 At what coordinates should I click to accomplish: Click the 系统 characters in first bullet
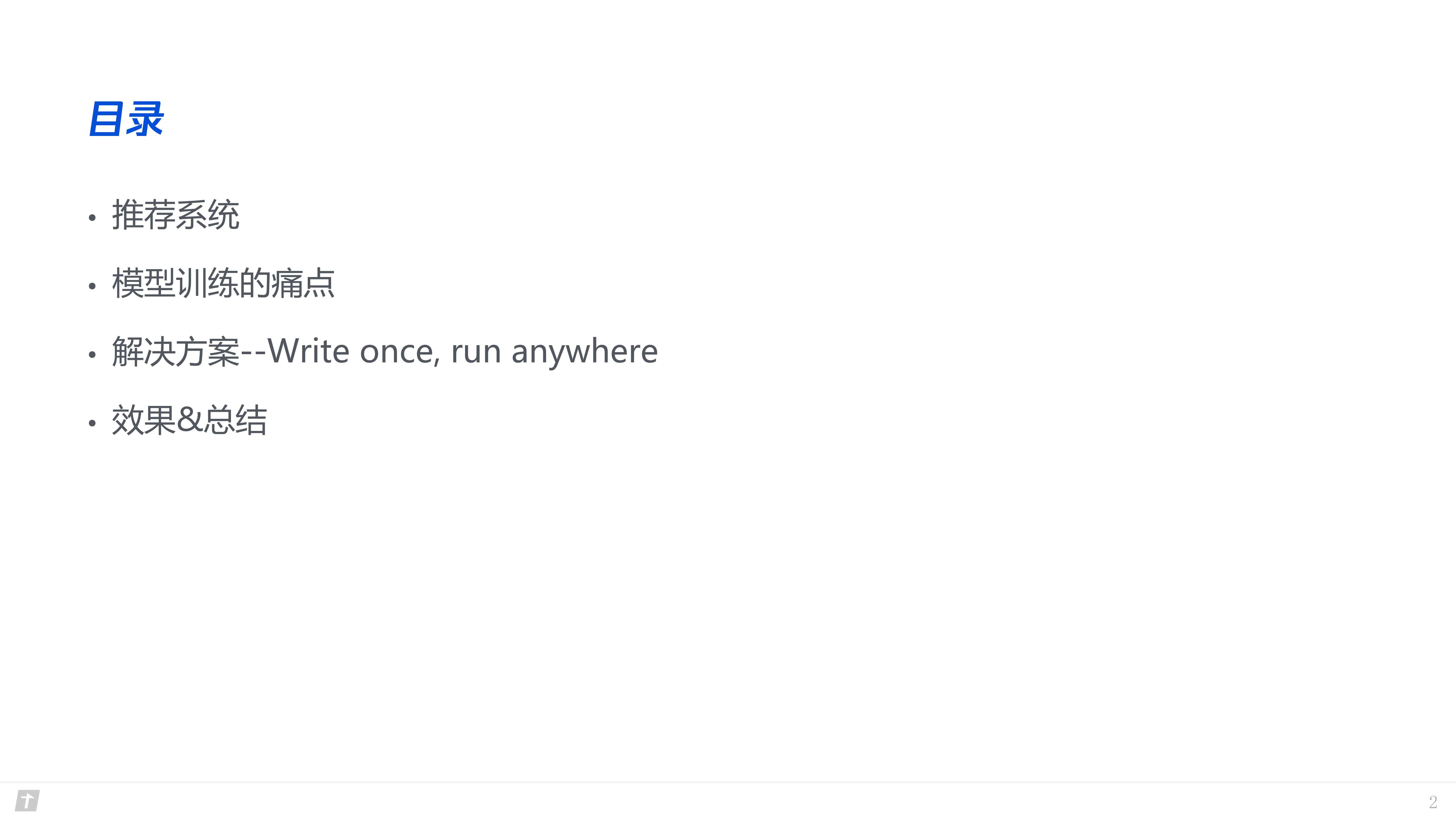(207, 215)
